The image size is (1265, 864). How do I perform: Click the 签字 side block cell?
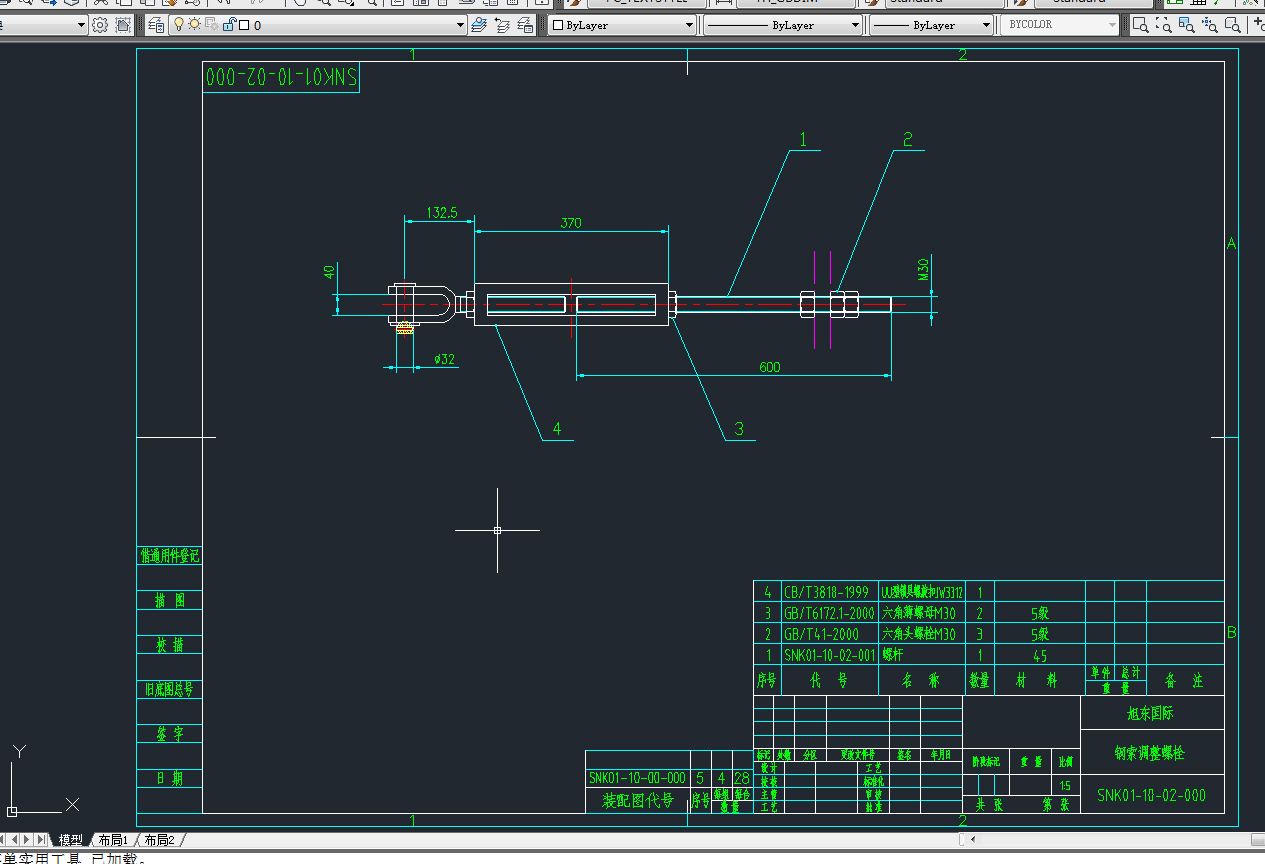169,733
